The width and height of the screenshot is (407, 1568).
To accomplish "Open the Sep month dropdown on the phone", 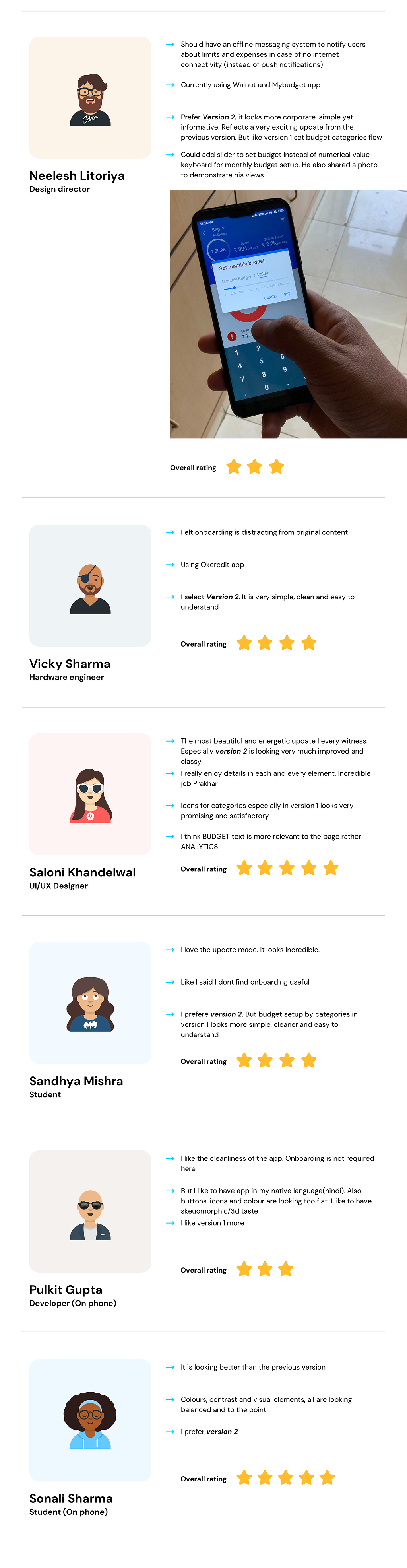I will [x=218, y=229].
